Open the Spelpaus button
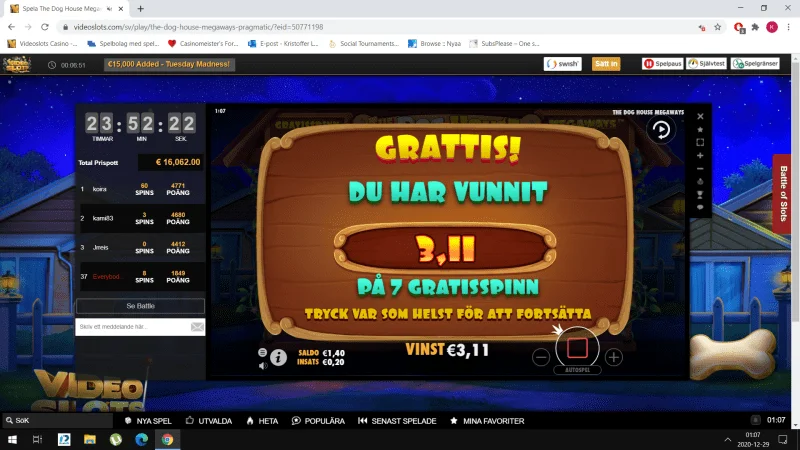 [x=662, y=64]
